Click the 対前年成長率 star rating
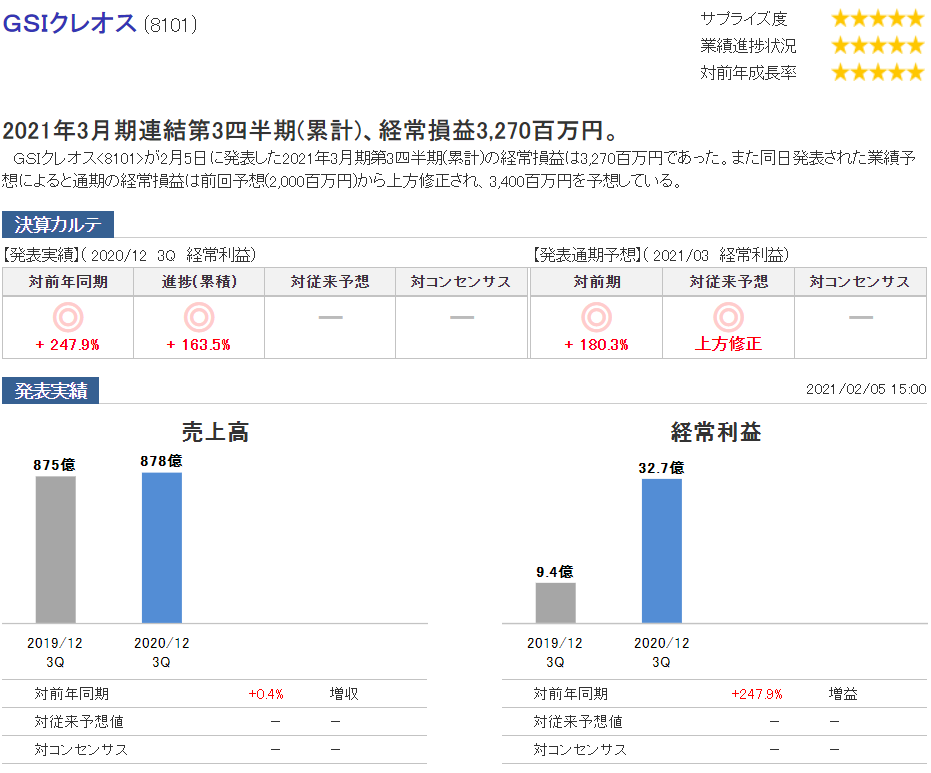 [877, 72]
